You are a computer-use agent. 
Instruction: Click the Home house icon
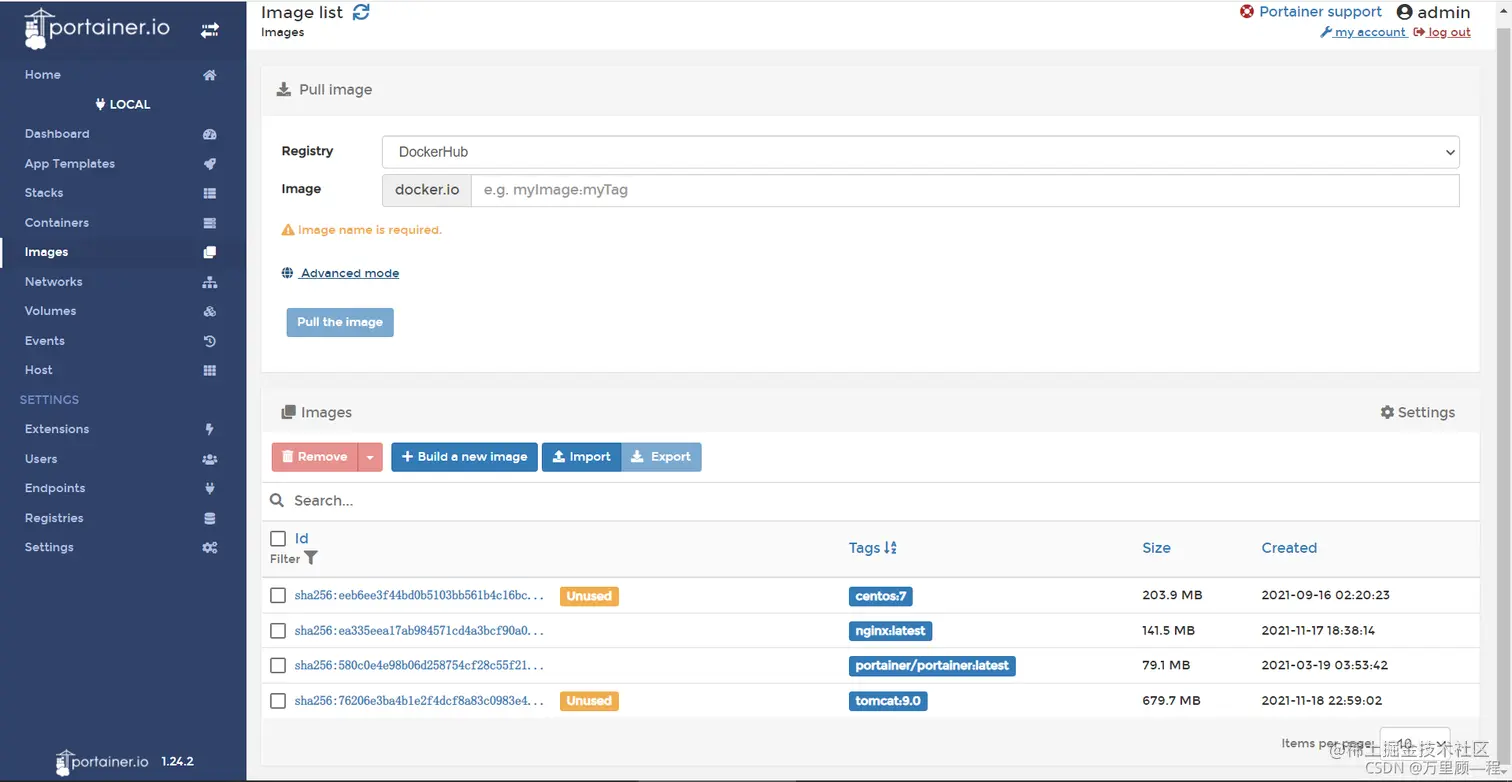pyautogui.click(x=210, y=75)
